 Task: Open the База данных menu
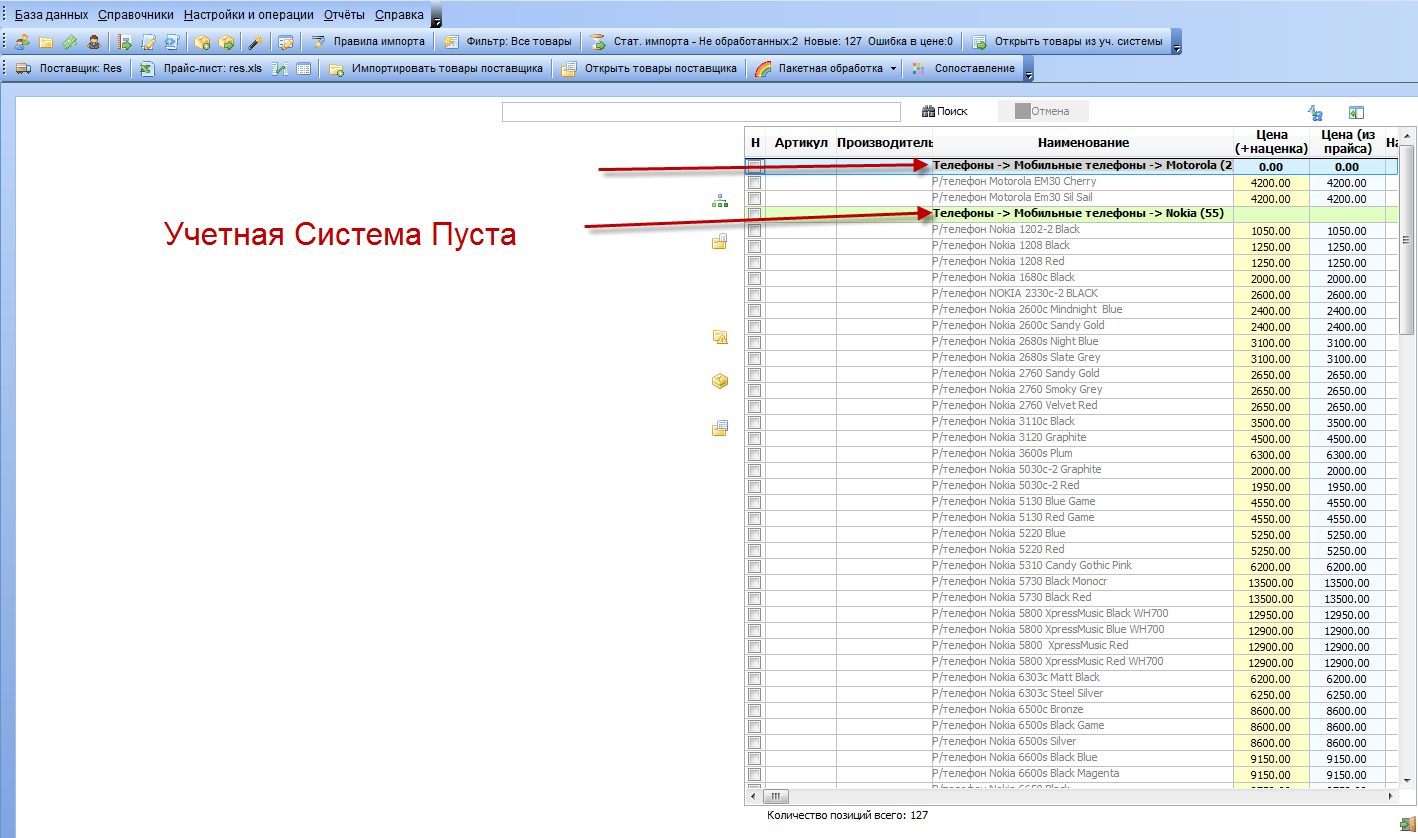(51, 15)
